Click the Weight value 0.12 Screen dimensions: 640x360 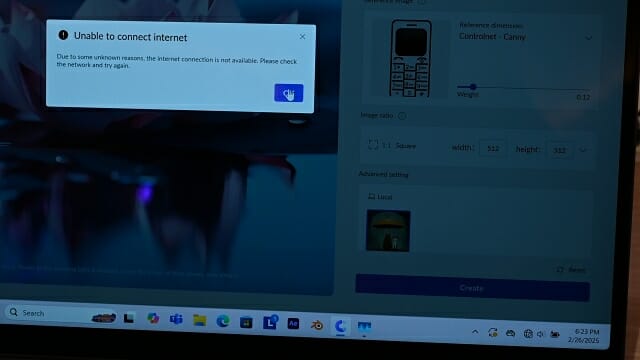pyautogui.click(x=583, y=97)
